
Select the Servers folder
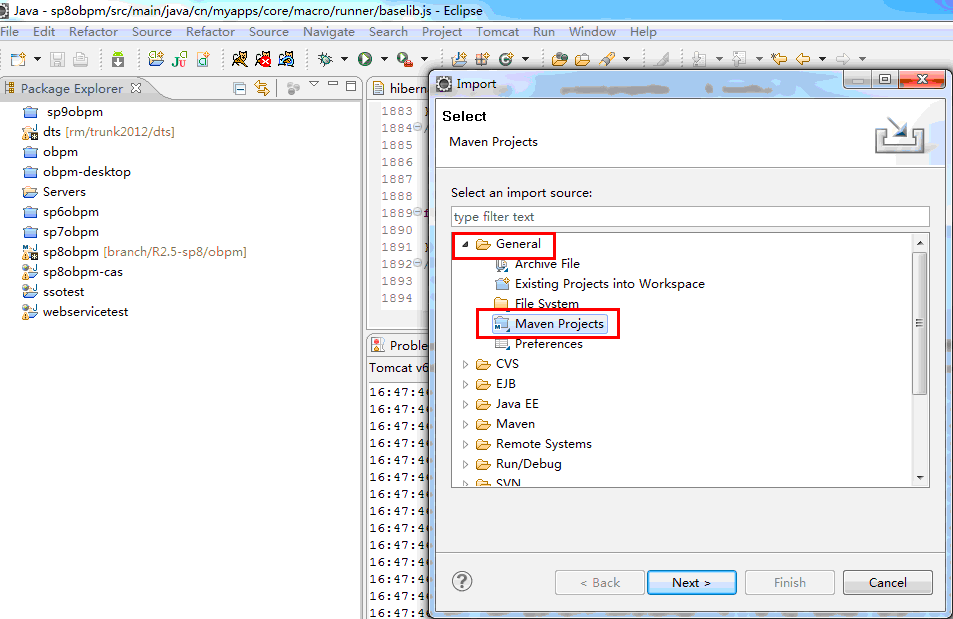click(x=64, y=192)
